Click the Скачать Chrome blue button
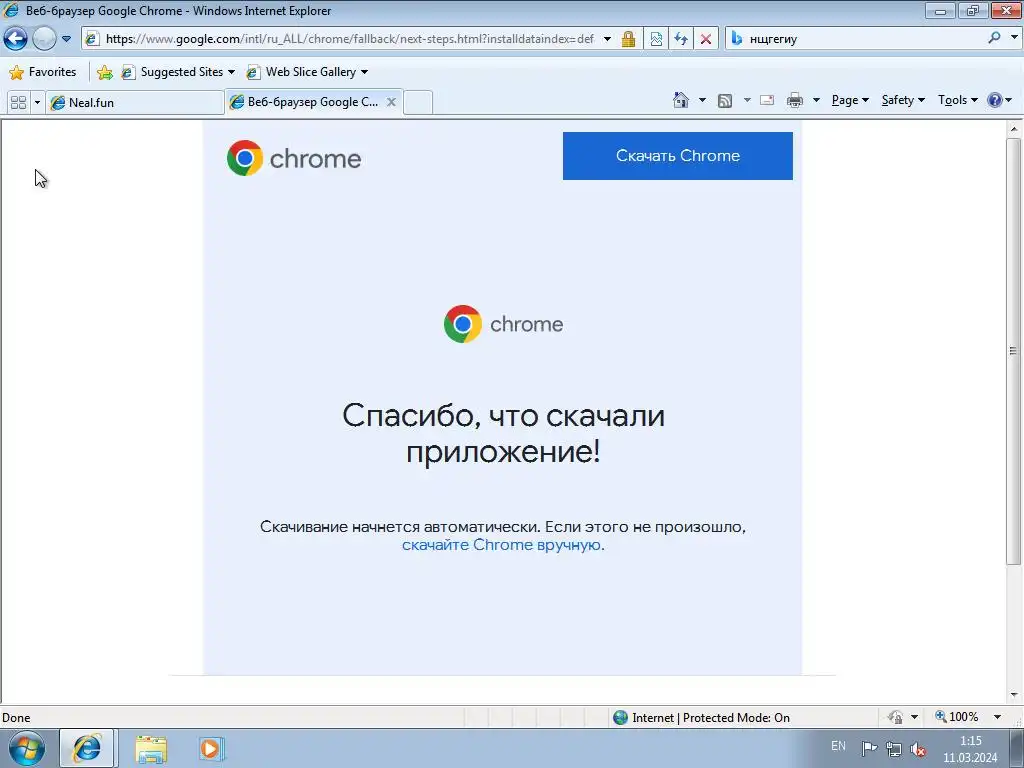 click(x=677, y=156)
